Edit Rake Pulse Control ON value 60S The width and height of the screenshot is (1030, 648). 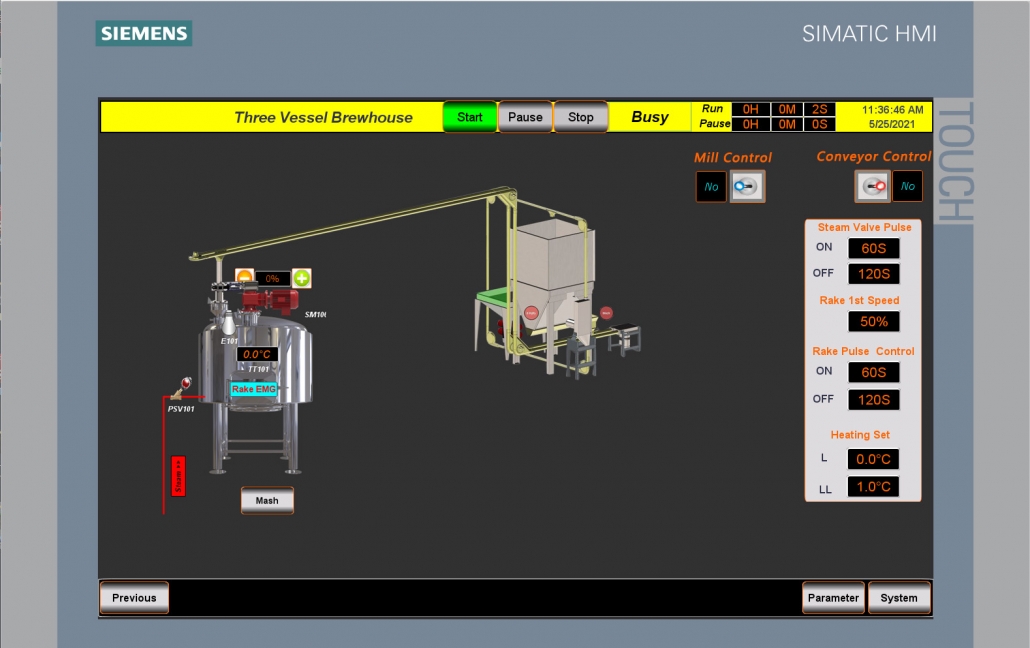click(x=874, y=373)
